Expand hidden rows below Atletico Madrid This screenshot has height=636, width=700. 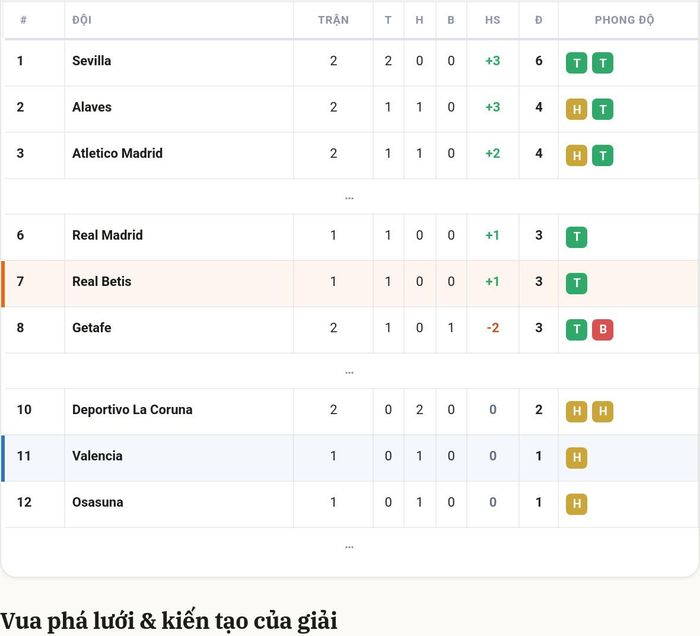tap(350, 197)
